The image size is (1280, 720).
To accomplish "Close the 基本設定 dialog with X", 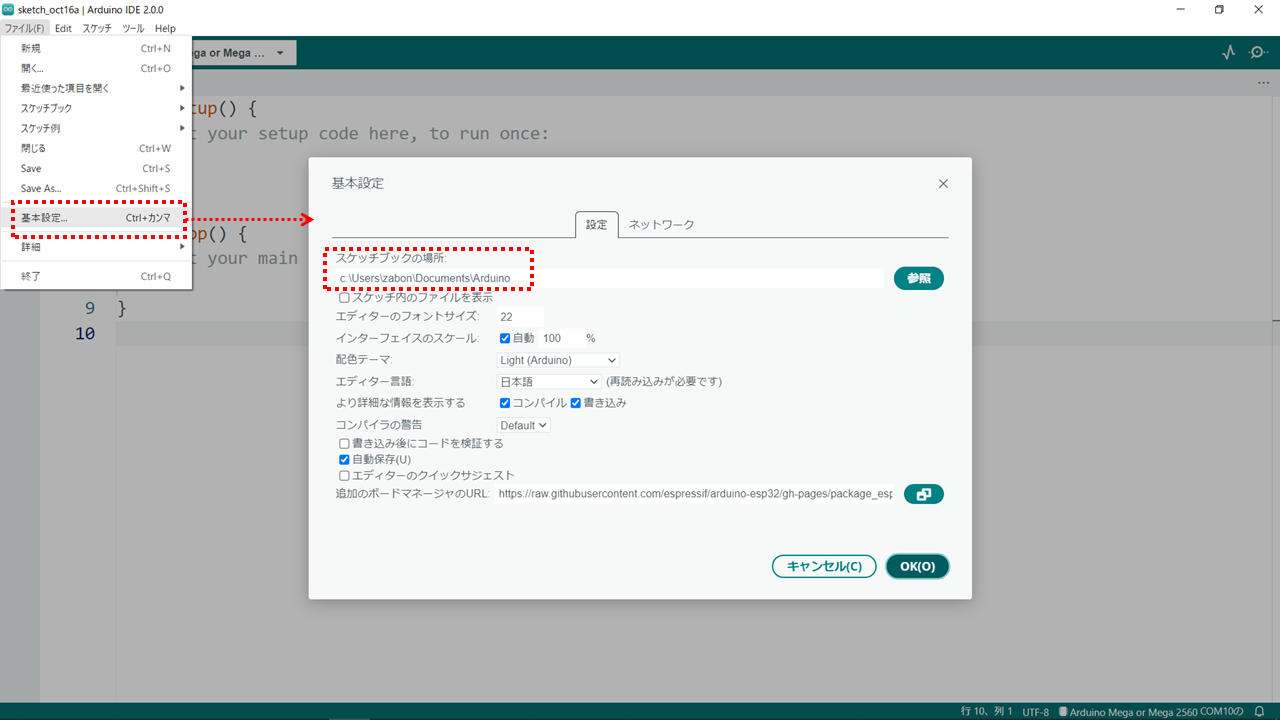I will [x=943, y=184].
